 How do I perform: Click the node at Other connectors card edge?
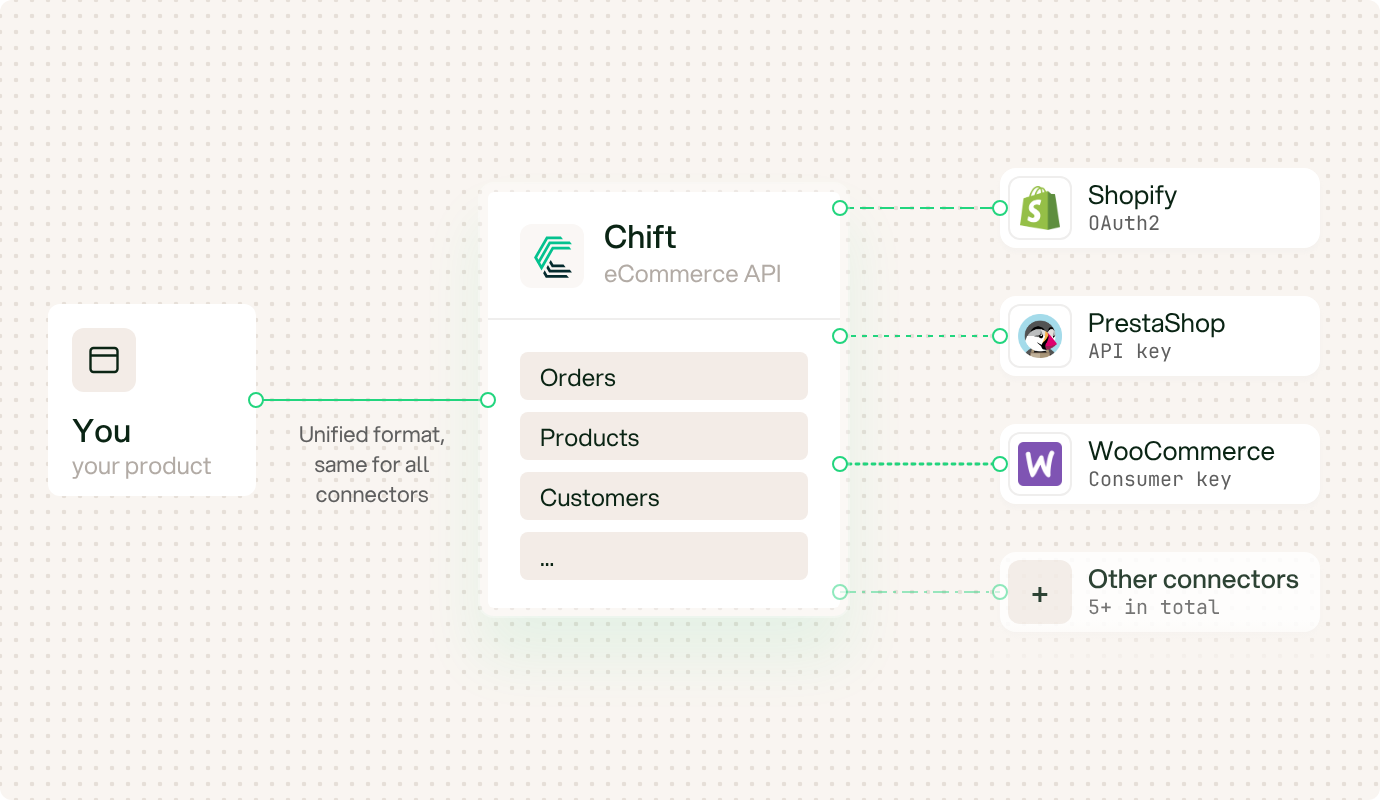(999, 592)
